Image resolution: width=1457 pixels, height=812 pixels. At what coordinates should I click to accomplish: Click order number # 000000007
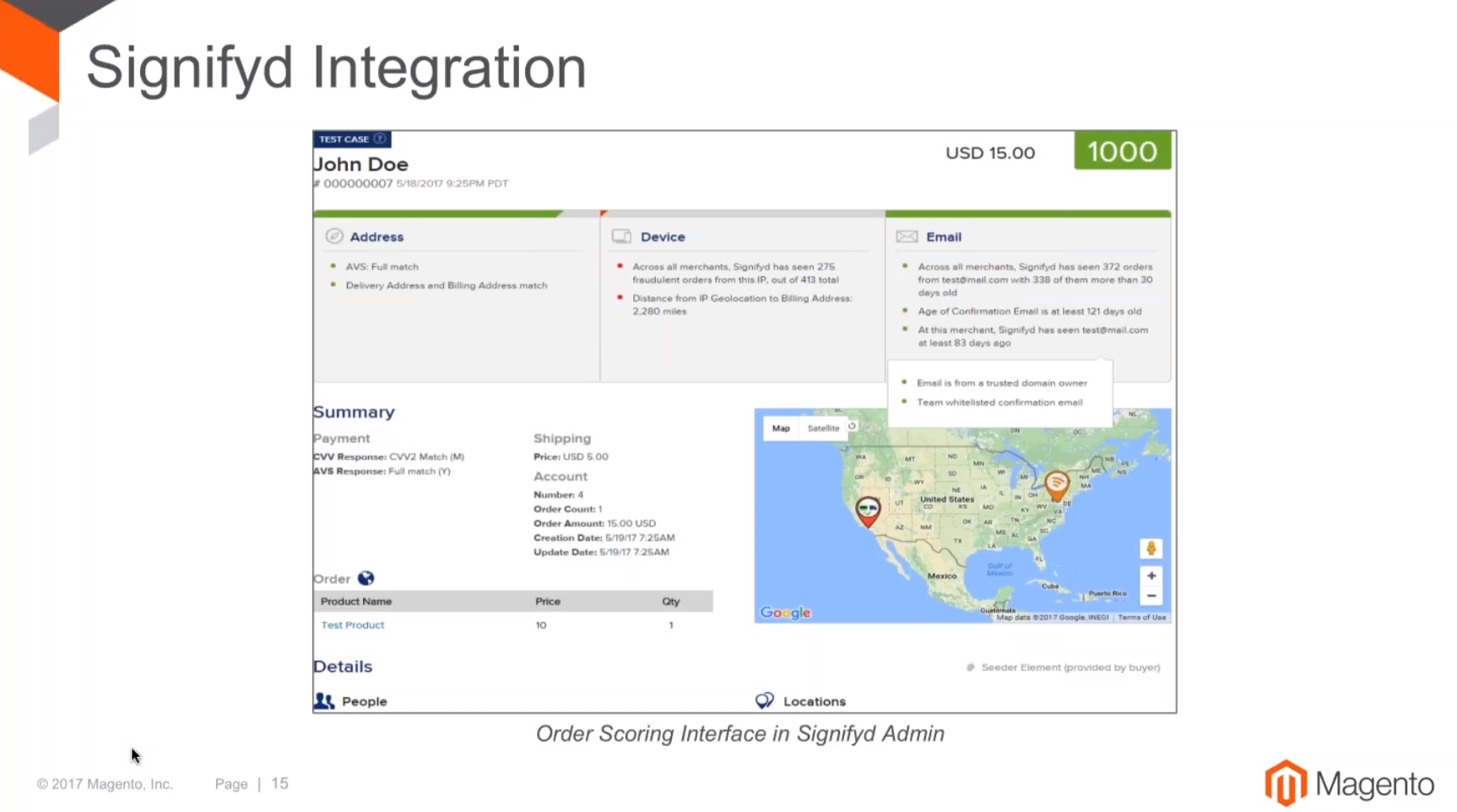[353, 183]
